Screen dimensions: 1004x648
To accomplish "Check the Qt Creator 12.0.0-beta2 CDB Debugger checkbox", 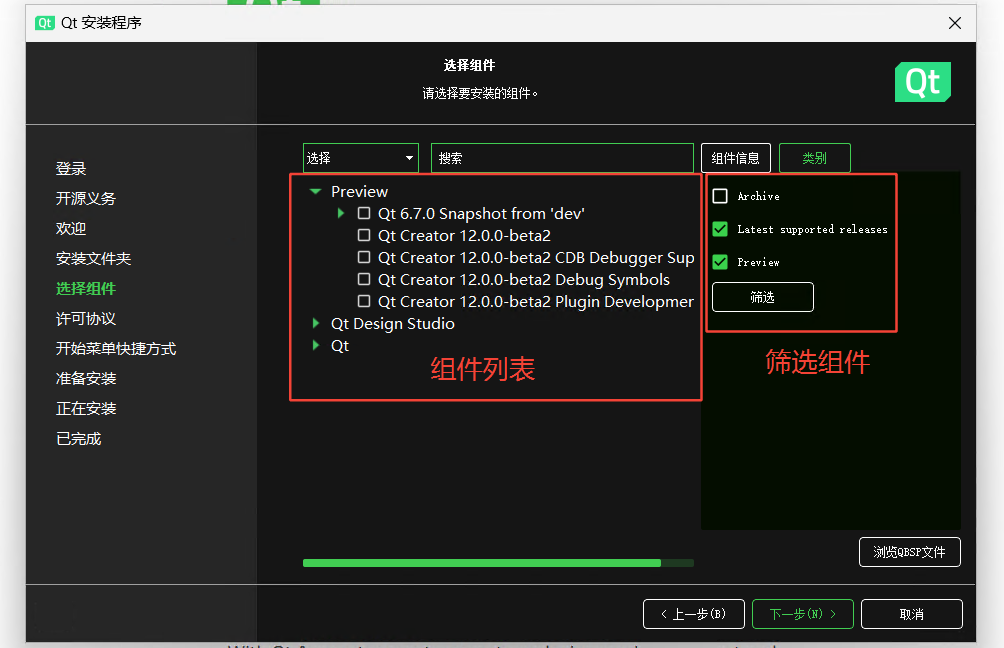I will (x=364, y=257).
